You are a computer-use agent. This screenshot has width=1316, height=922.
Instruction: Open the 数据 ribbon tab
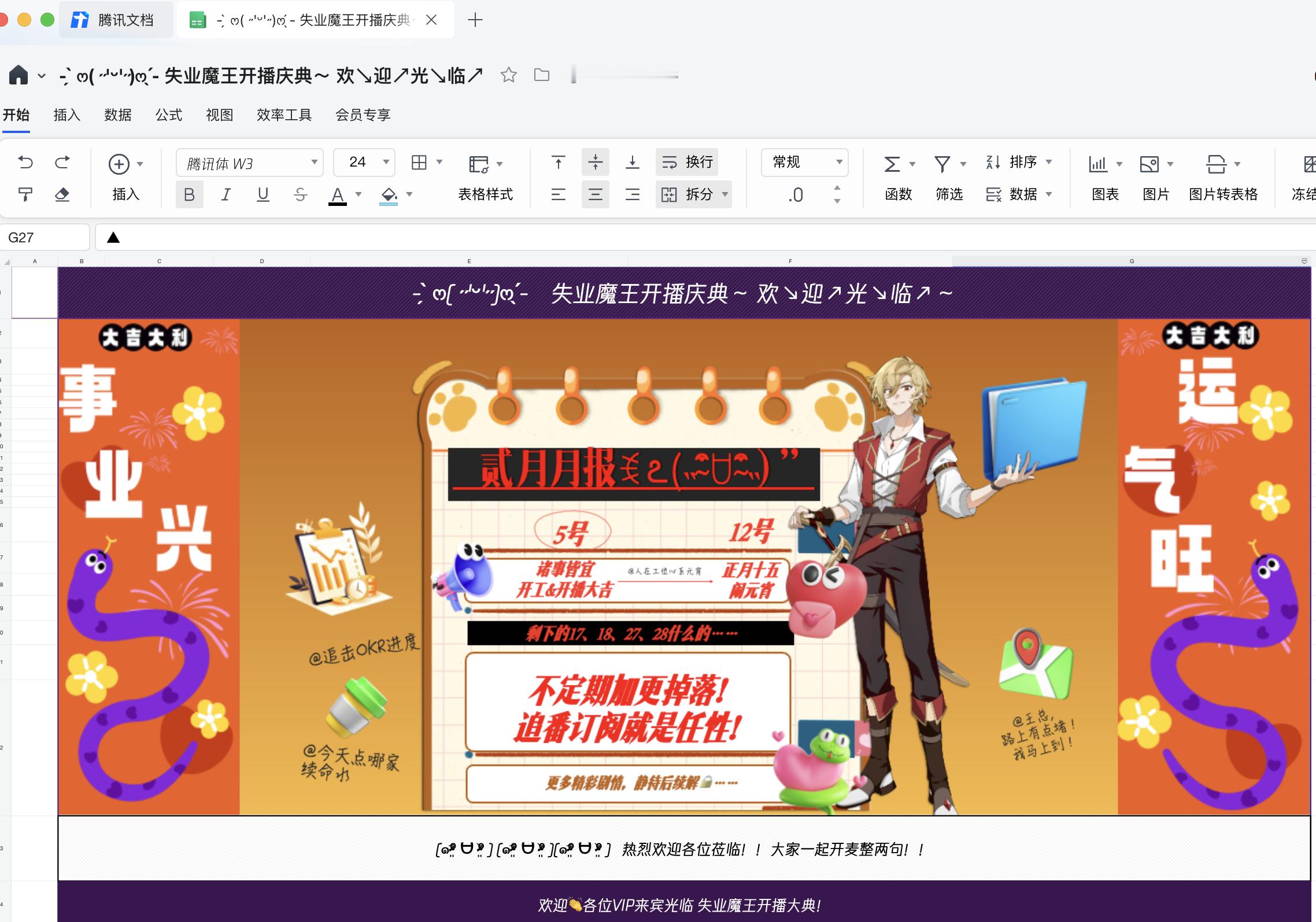pos(118,115)
